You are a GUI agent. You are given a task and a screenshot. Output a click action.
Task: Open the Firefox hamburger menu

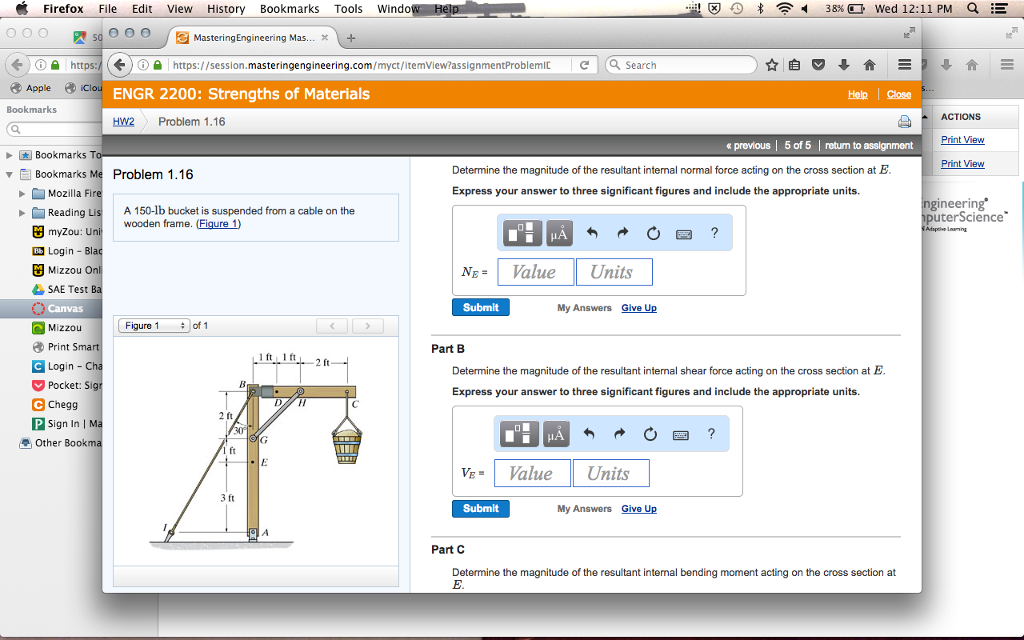click(x=904, y=65)
